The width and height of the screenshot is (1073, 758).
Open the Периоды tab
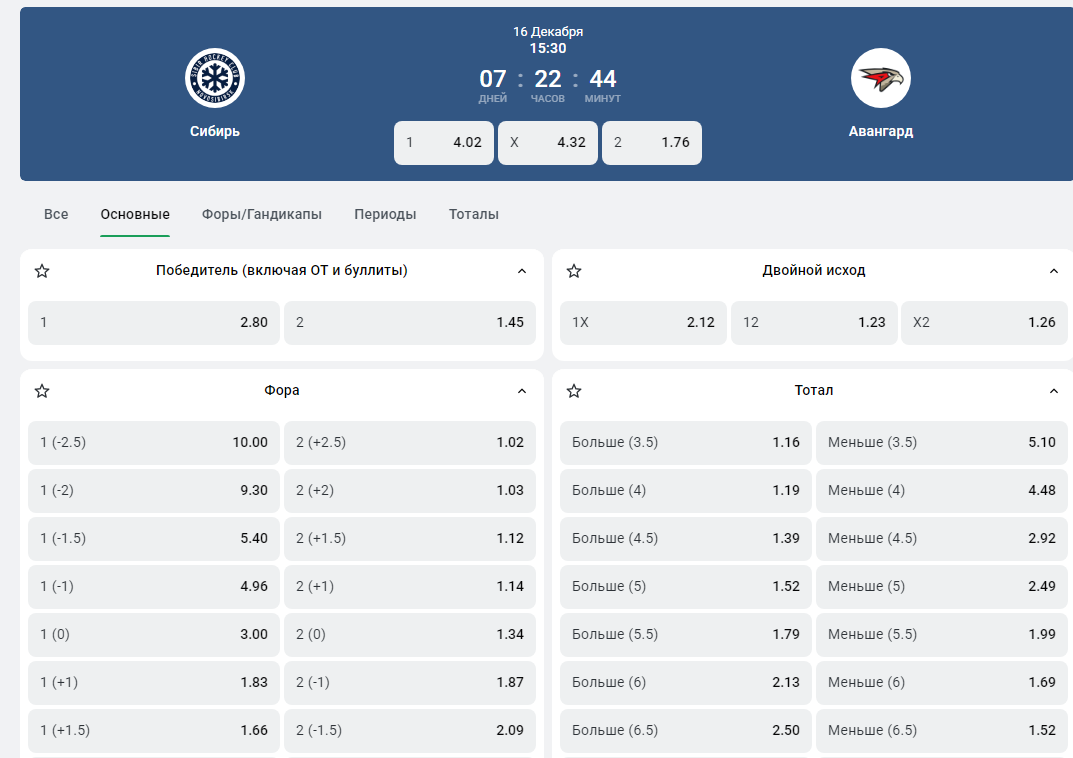point(385,214)
